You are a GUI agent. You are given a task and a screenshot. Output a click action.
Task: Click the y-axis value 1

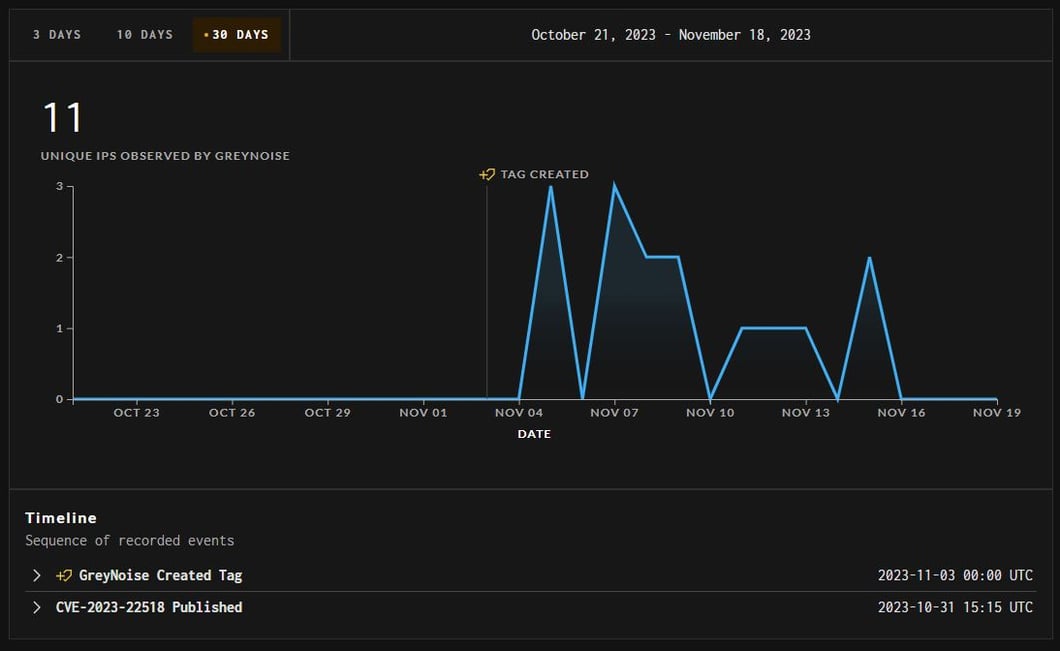tap(59, 329)
